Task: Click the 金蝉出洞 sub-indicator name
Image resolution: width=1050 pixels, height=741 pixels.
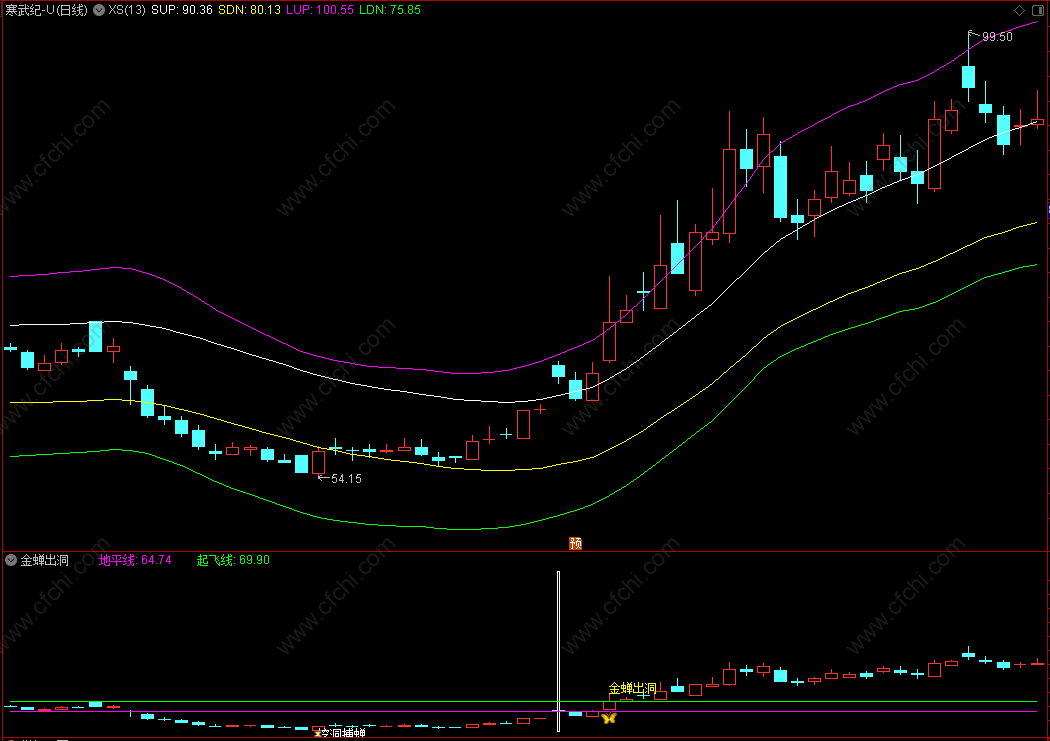Action: (44, 560)
